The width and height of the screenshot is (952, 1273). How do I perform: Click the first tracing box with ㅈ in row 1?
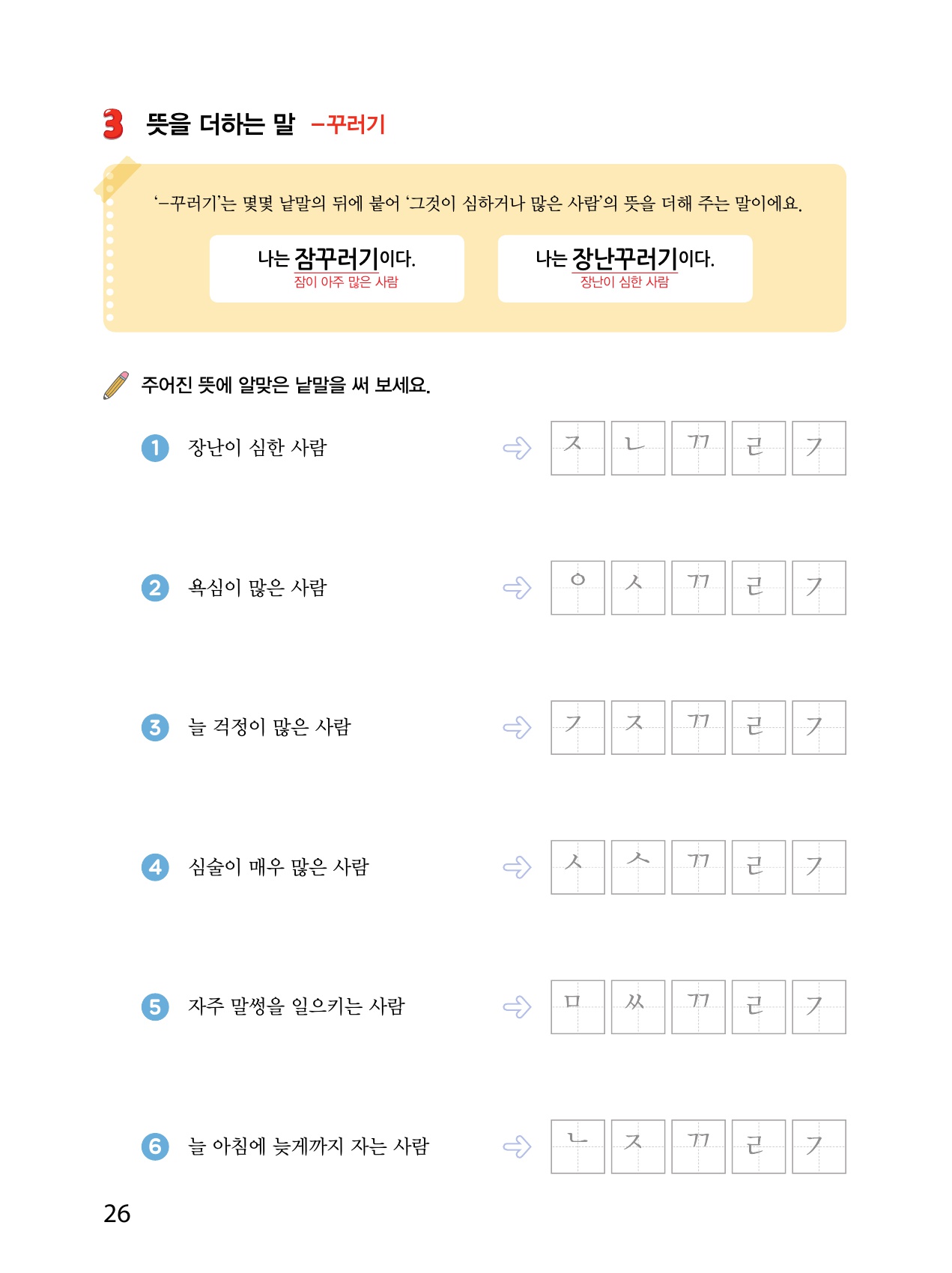click(x=577, y=448)
